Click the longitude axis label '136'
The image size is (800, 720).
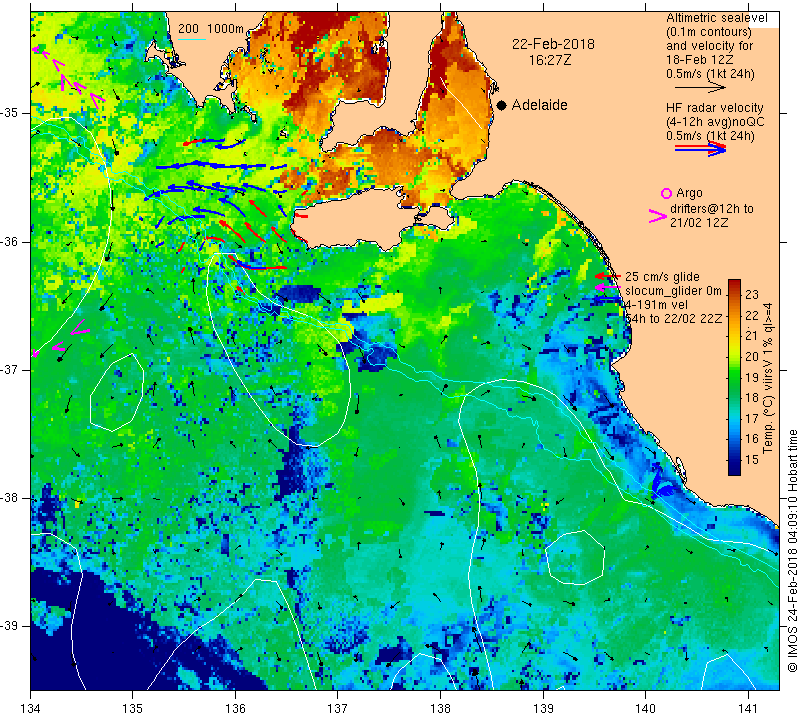click(235, 709)
